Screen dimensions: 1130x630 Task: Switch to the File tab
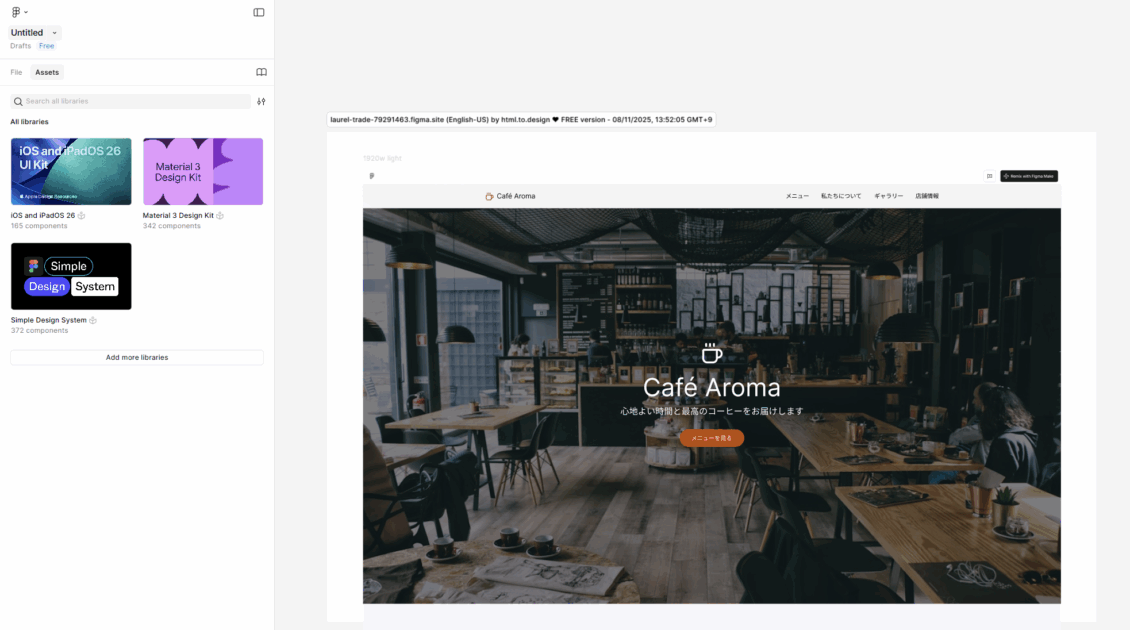pyautogui.click(x=16, y=72)
